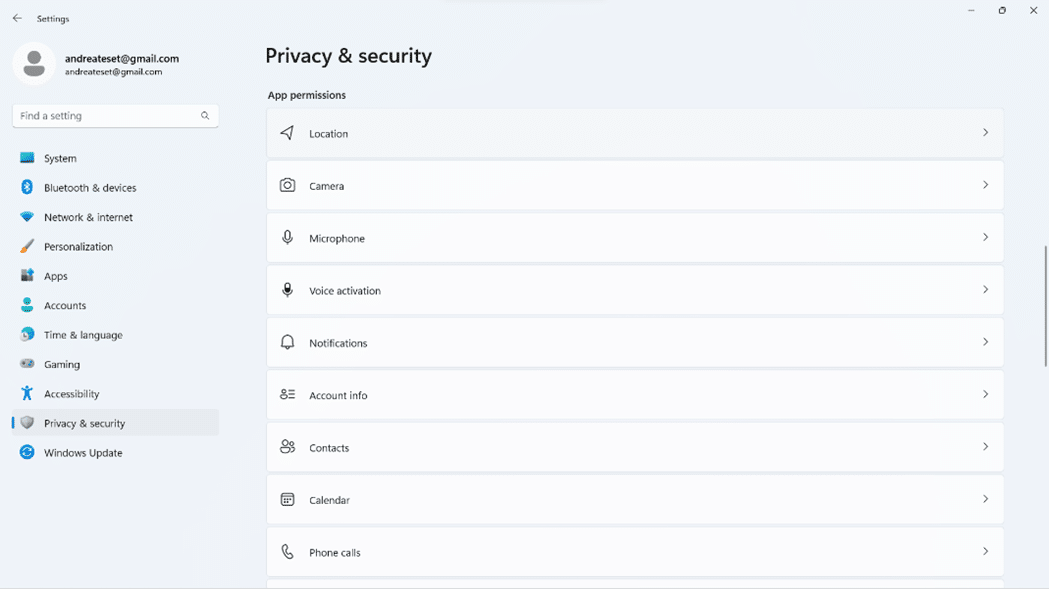Open the andreateset@gmail.com account profile
This screenshot has width=1049, height=589.
click(97, 64)
